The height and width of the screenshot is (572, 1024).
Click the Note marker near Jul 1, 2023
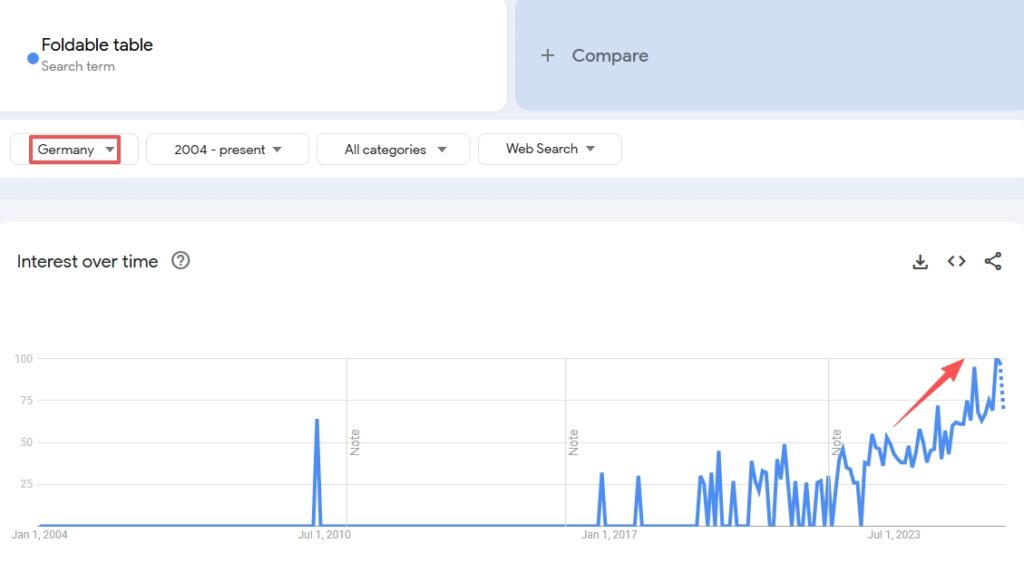coord(836,442)
